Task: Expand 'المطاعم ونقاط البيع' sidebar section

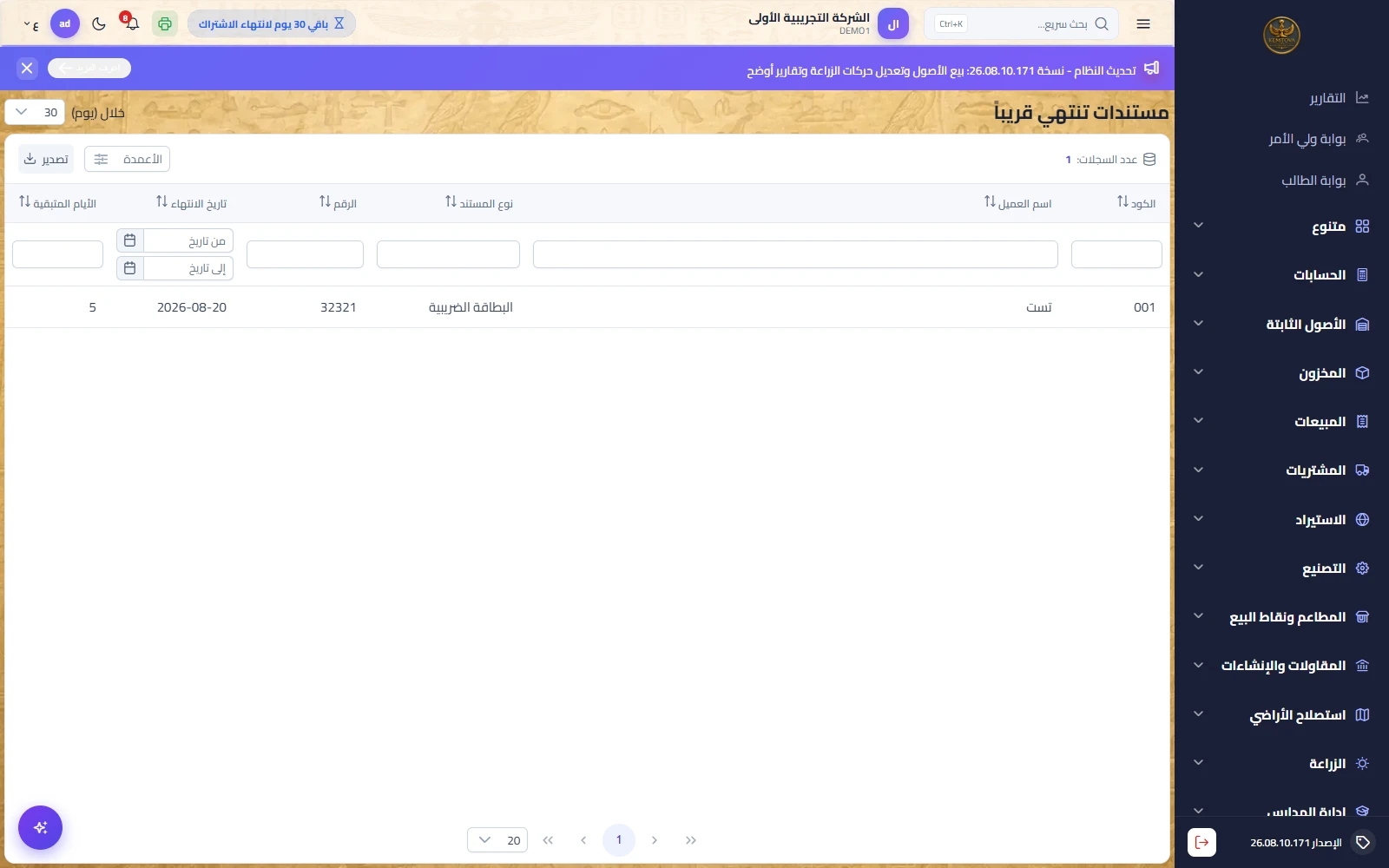Action: [x=1281, y=617]
